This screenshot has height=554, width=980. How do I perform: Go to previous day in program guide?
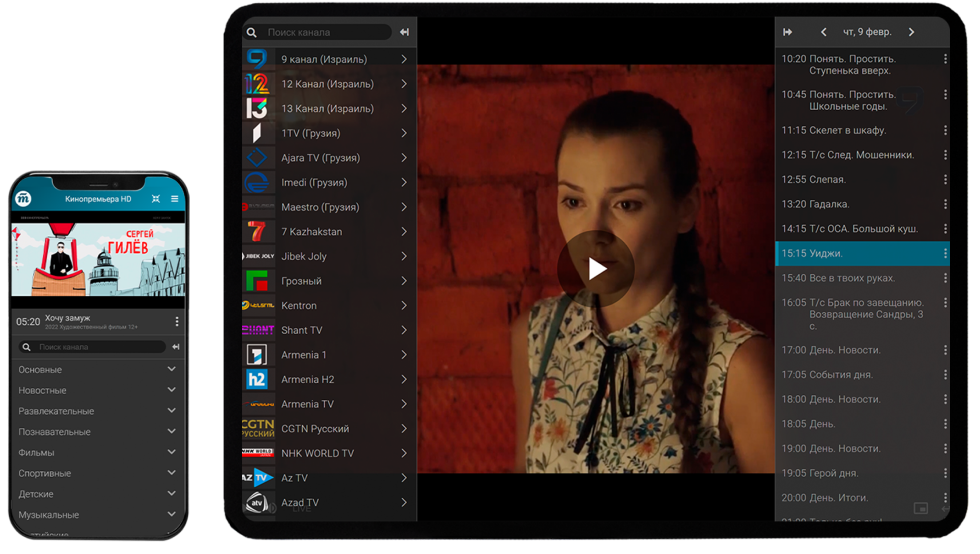[823, 32]
